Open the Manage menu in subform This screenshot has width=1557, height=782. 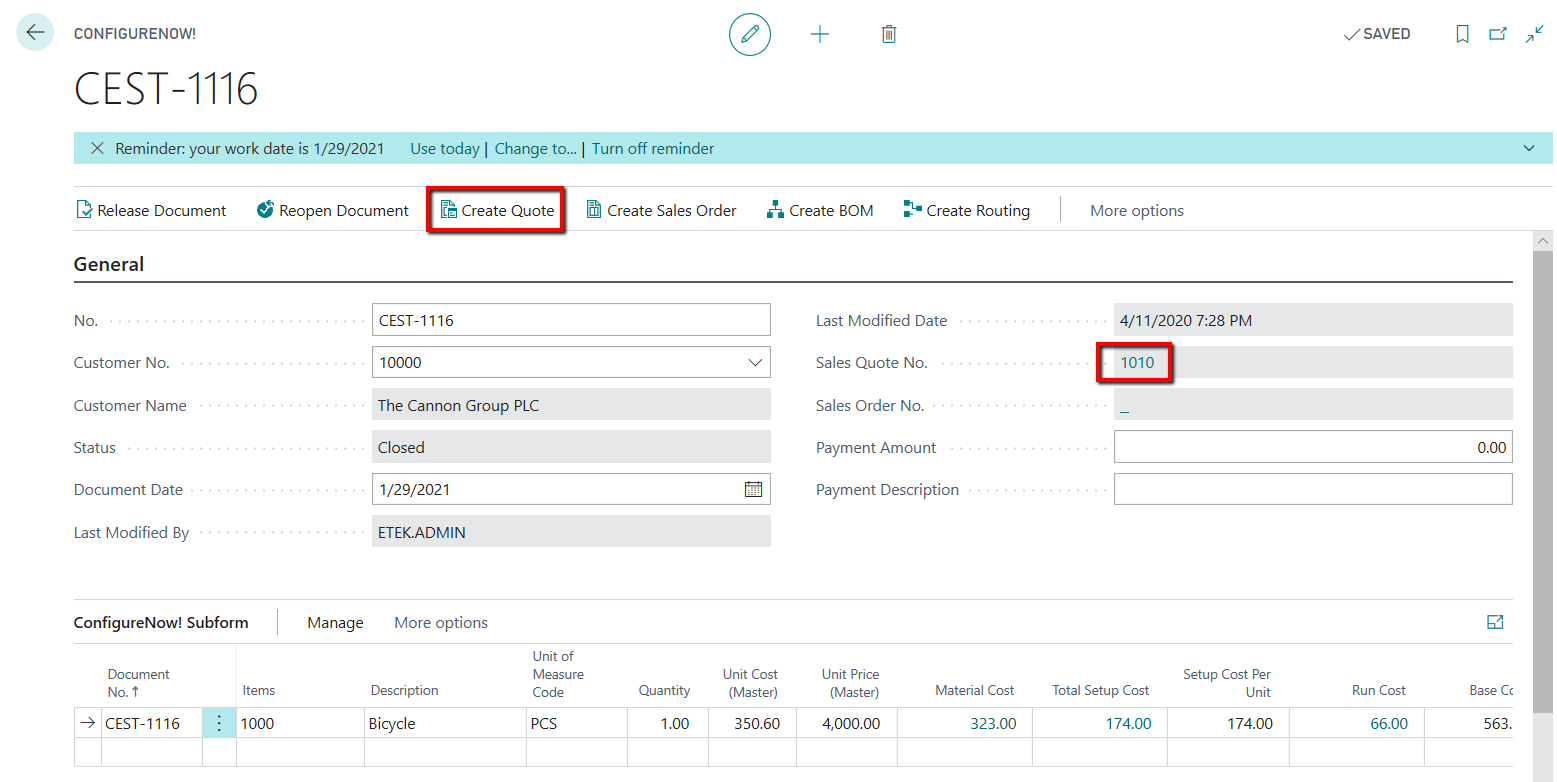point(335,622)
